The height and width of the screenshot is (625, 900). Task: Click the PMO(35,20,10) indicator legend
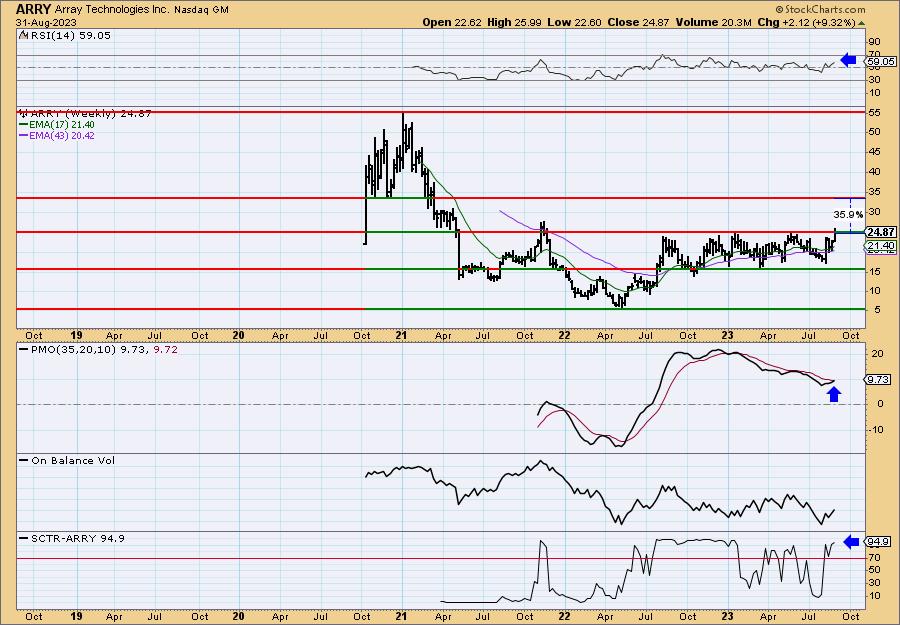99,349
